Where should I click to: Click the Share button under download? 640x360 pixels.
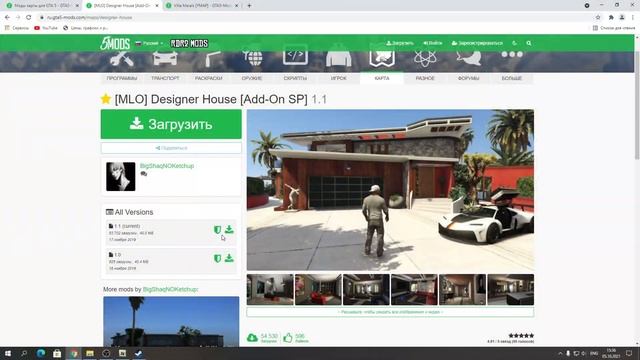[x=171, y=148]
